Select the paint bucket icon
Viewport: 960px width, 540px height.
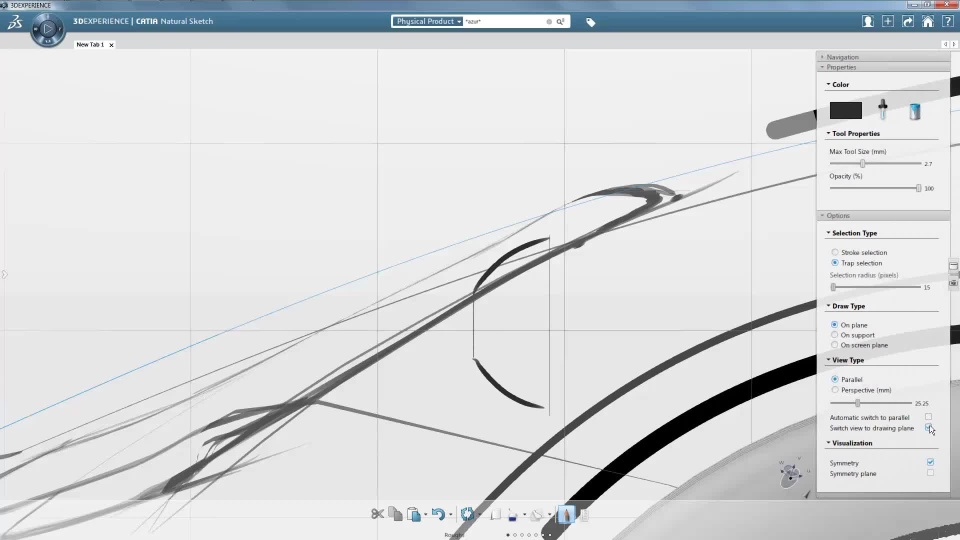pos(915,111)
